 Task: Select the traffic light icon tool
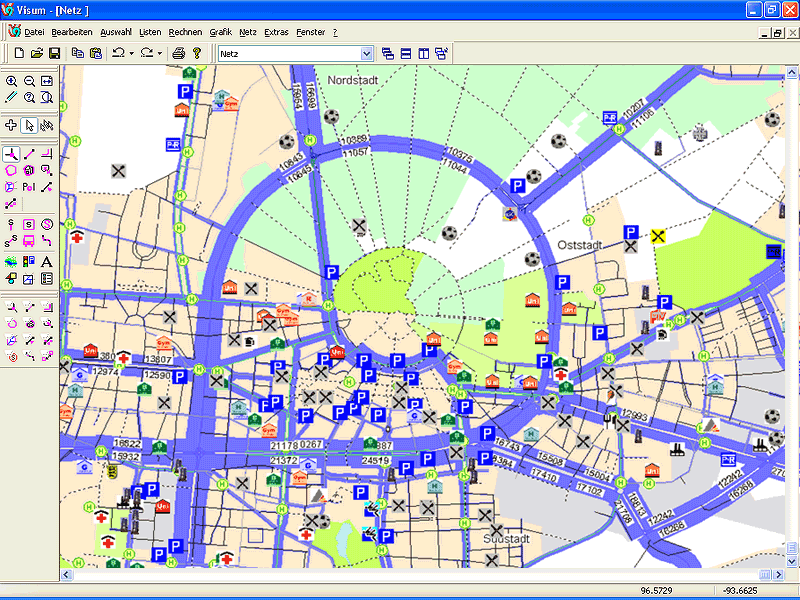click(x=29, y=262)
